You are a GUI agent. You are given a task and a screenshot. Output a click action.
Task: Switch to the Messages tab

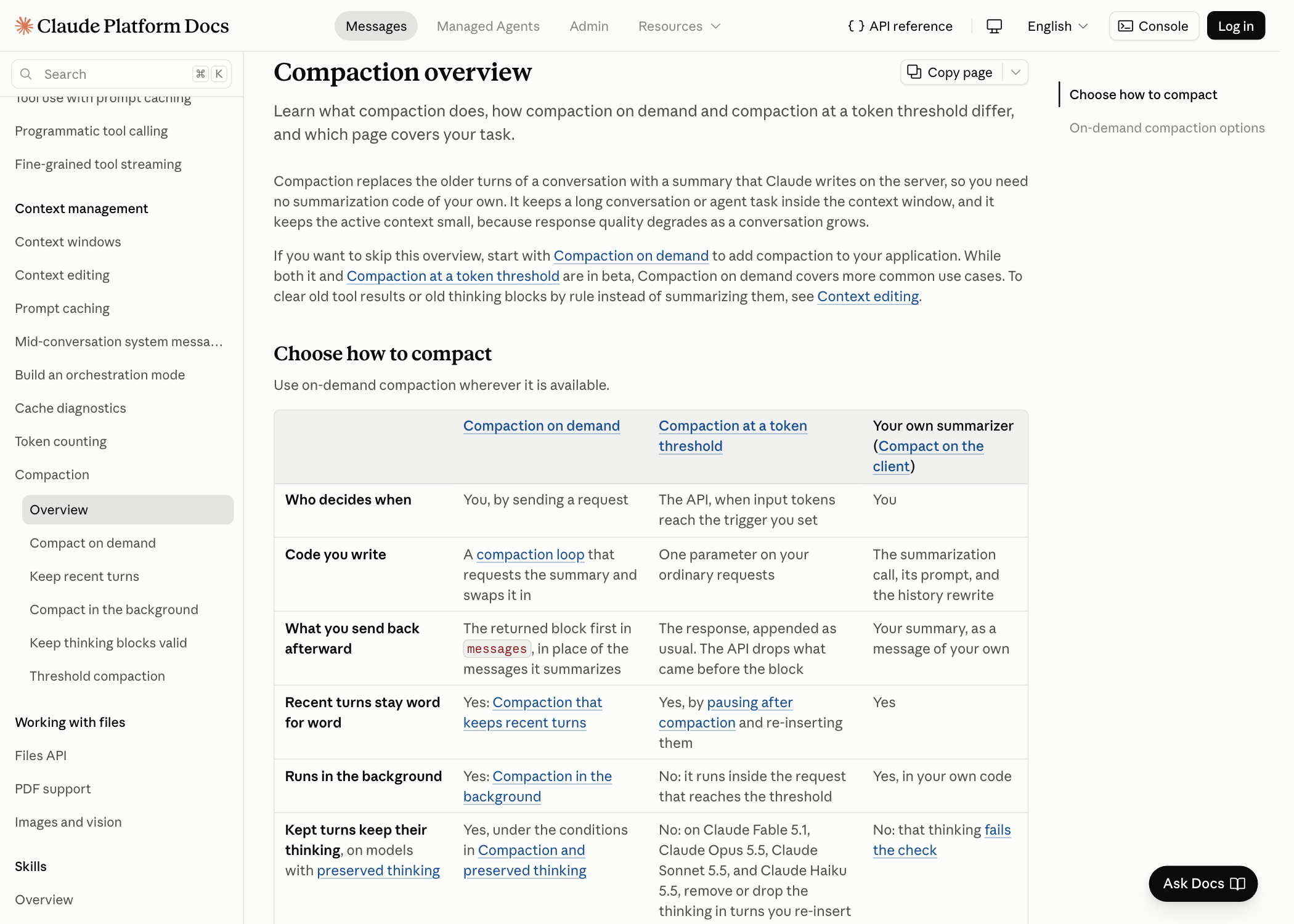(x=376, y=26)
